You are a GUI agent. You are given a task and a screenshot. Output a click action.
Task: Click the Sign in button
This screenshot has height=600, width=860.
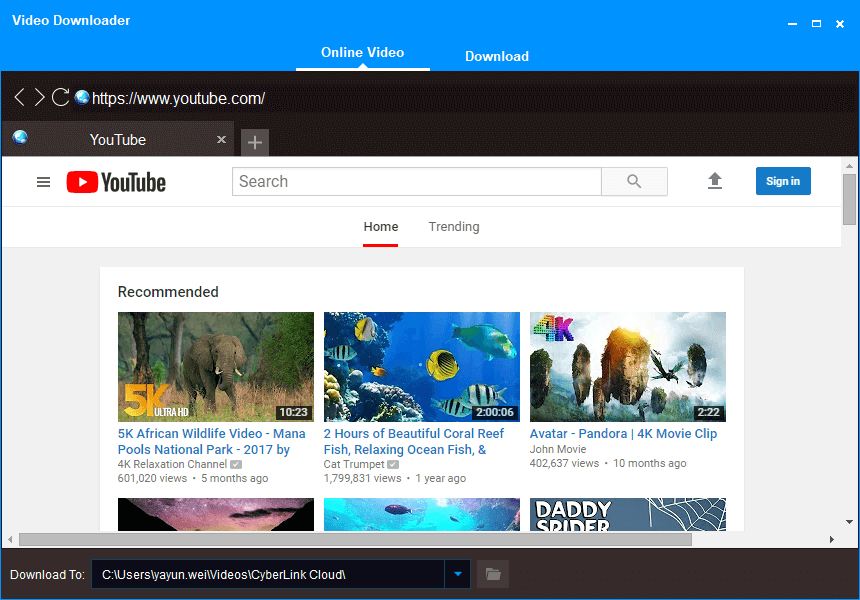click(x=782, y=181)
